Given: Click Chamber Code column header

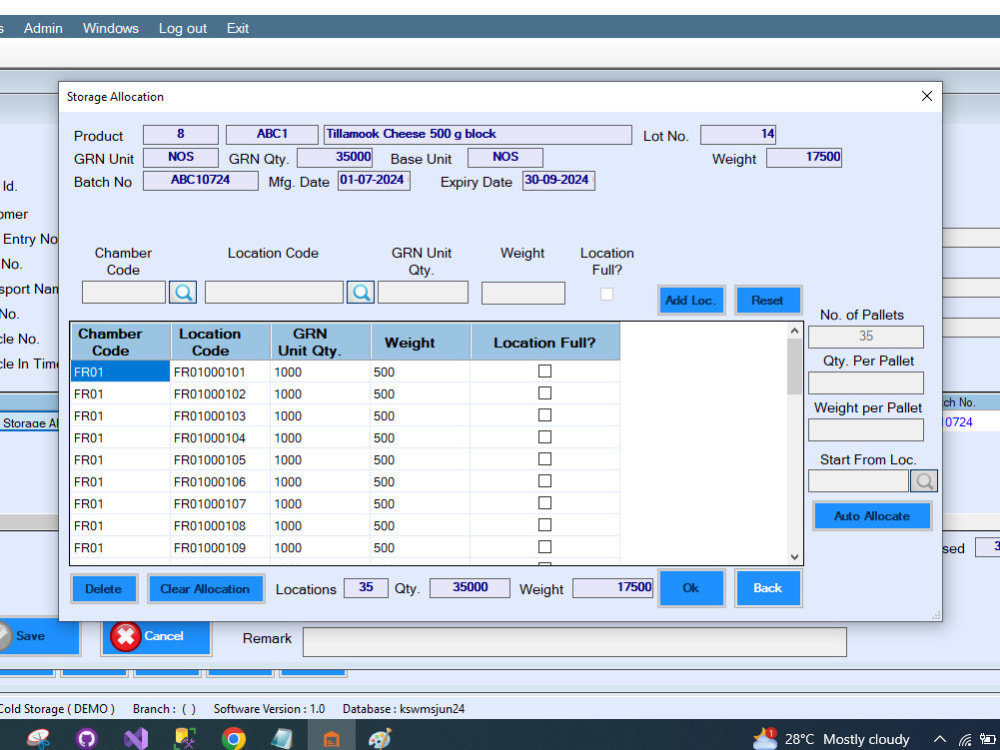Looking at the screenshot, I should click(x=121, y=342).
